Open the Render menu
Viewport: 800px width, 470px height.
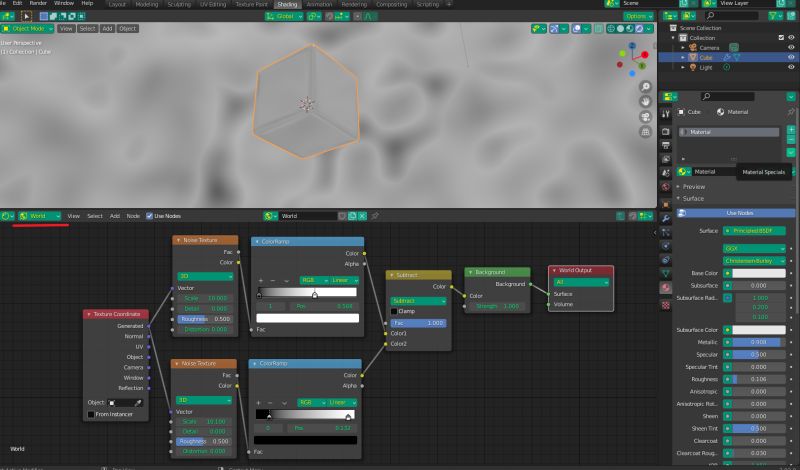click(x=38, y=3)
